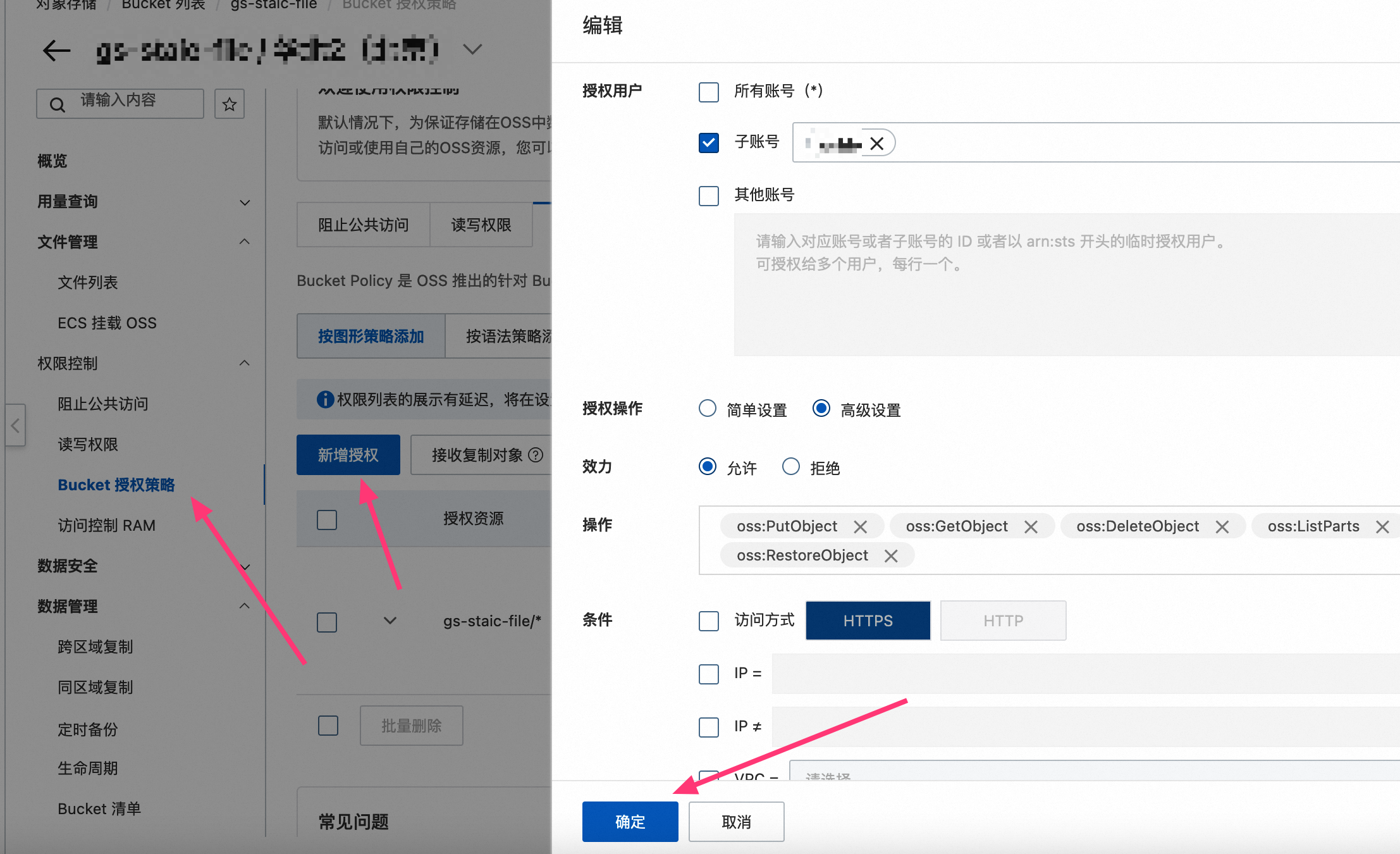Image resolution: width=1400 pixels, height=854 pixels.
Task: Confirm with the 确定 button
Action: (x=630, y=822)
